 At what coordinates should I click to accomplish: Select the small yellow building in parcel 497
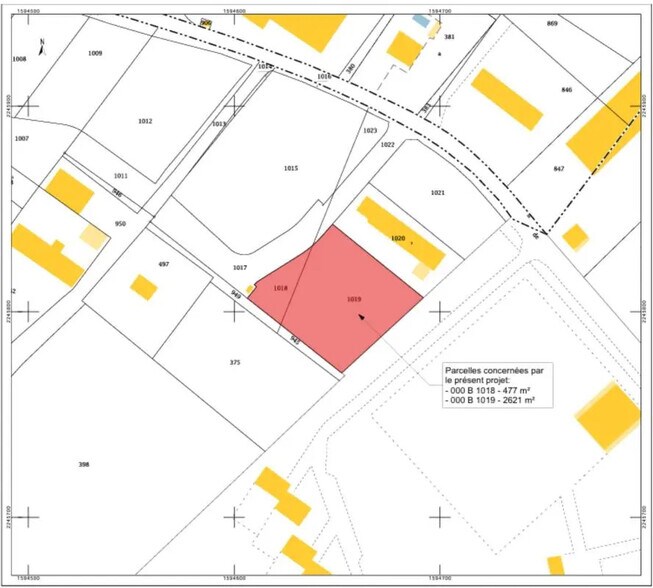click(x=144, y=288)
